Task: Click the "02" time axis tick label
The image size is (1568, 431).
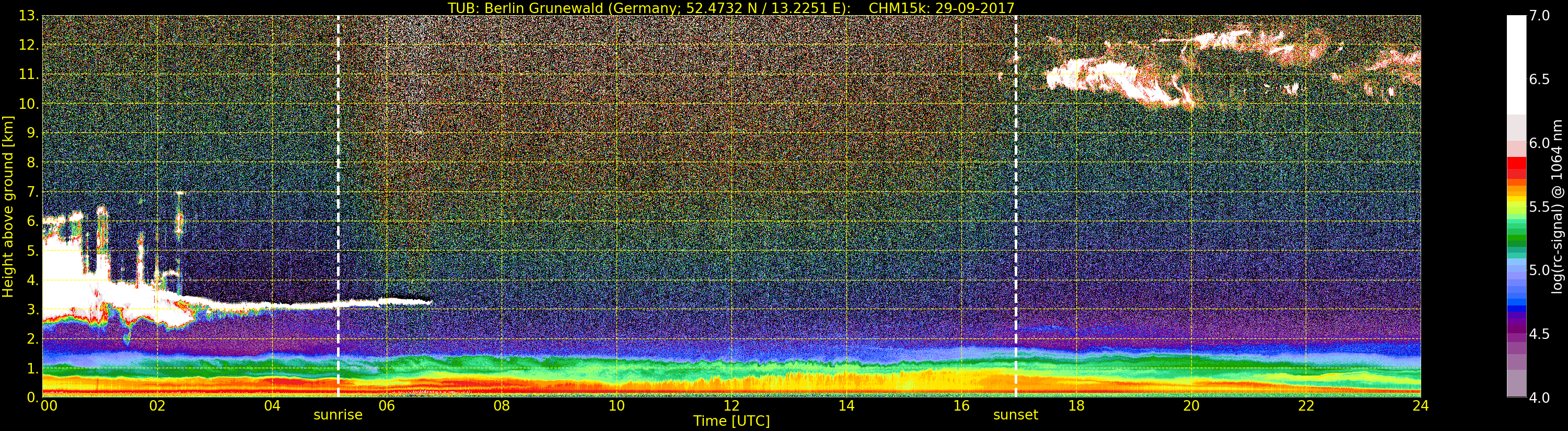Action: (157, 406)
